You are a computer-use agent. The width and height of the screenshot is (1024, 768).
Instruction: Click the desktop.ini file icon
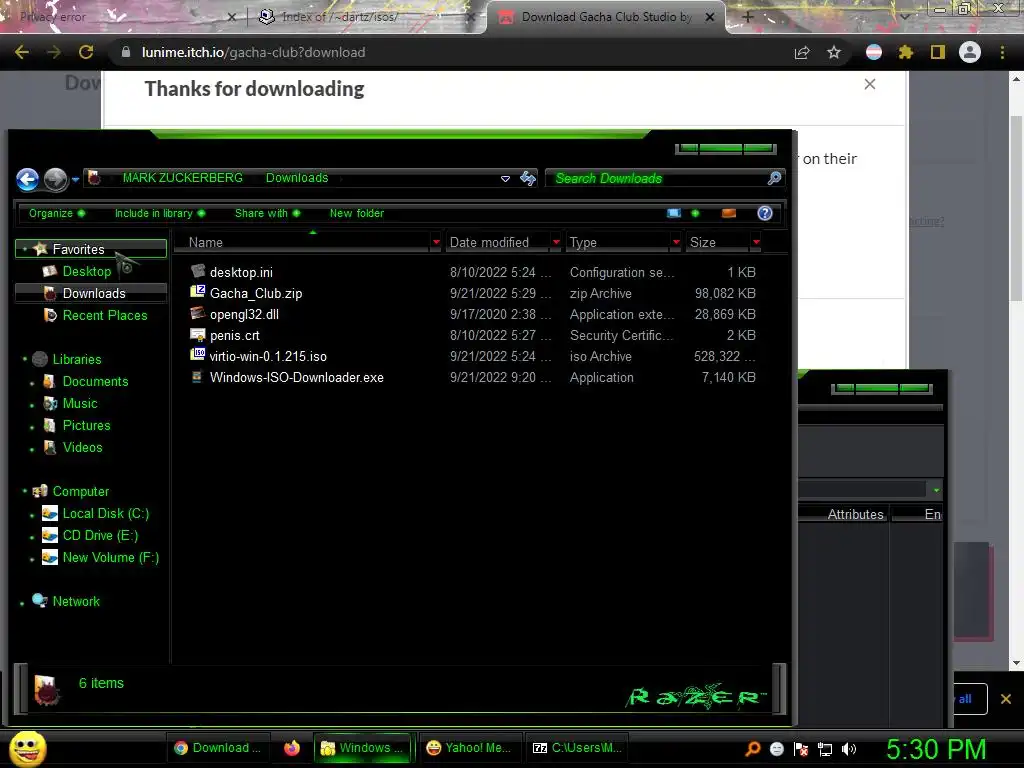pos(197,271)
